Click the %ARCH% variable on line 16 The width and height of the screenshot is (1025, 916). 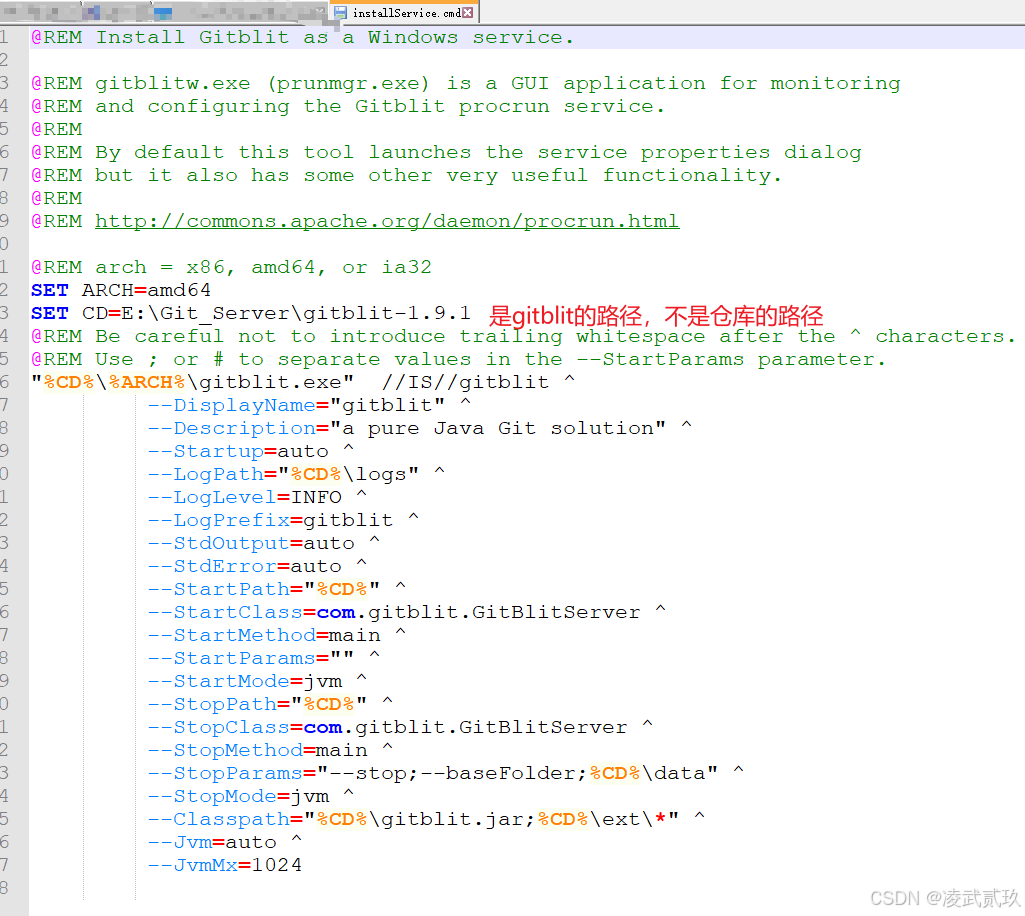[145, 381]
